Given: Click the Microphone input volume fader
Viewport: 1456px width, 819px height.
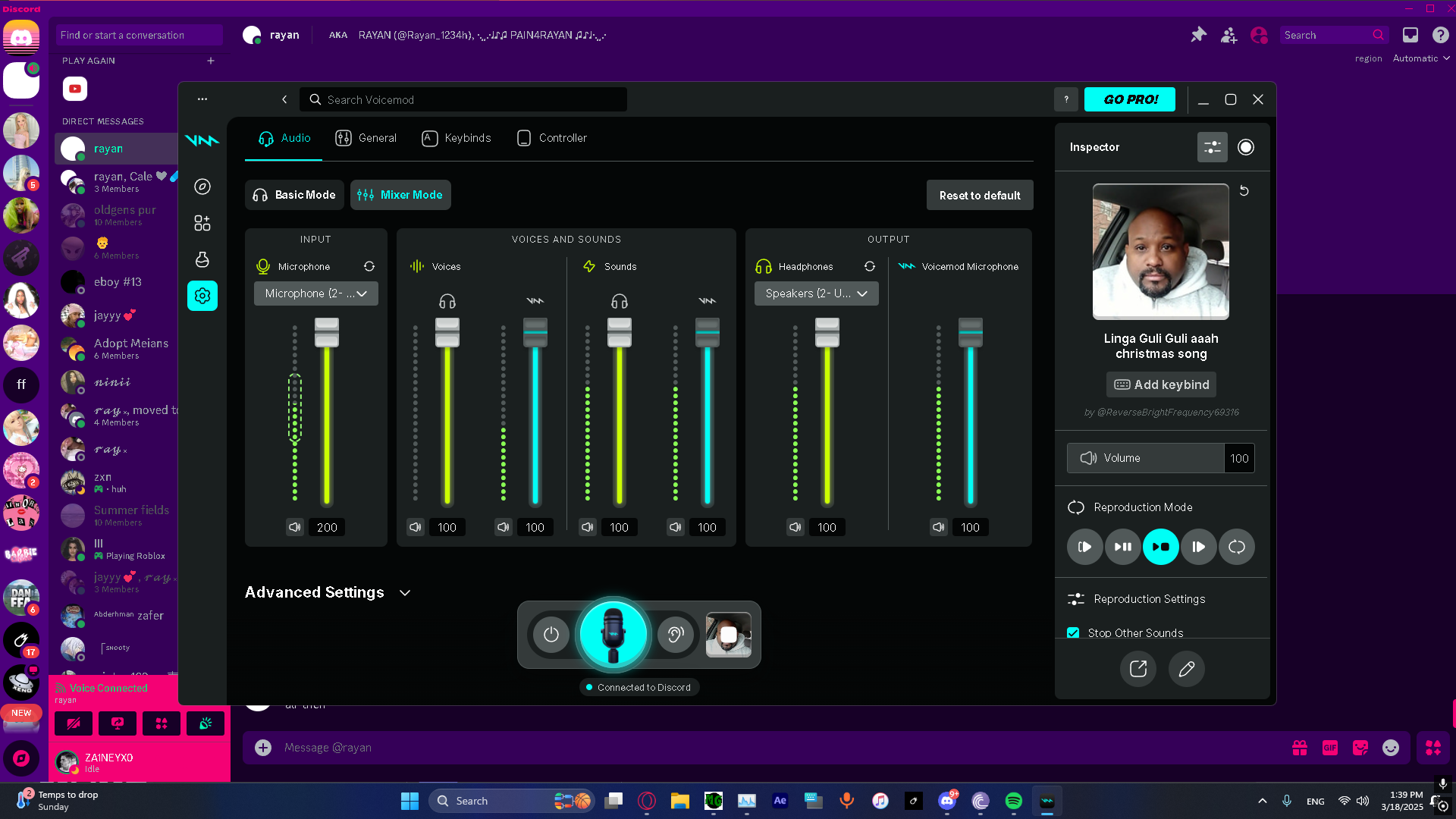Looking at the screenshot, I should pyautogui.click(x=327, y=332).
